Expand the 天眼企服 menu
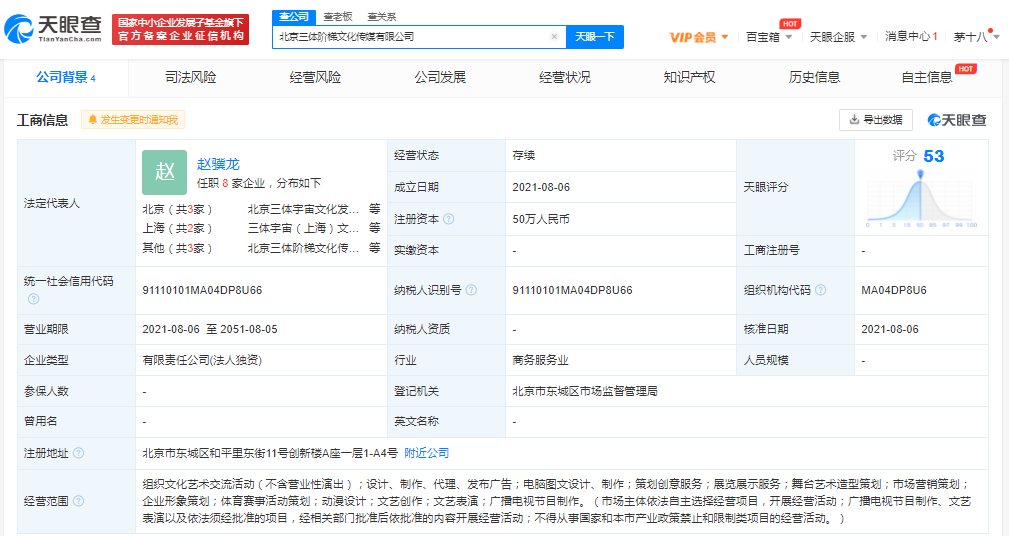Screen dimensions: 1009x536 point(838,37)
